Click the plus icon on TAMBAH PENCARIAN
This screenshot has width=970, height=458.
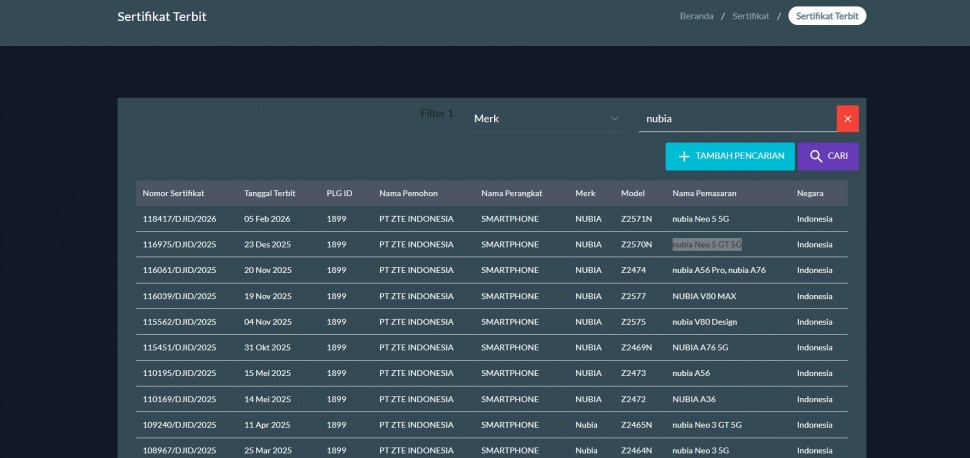coord(684,157)
